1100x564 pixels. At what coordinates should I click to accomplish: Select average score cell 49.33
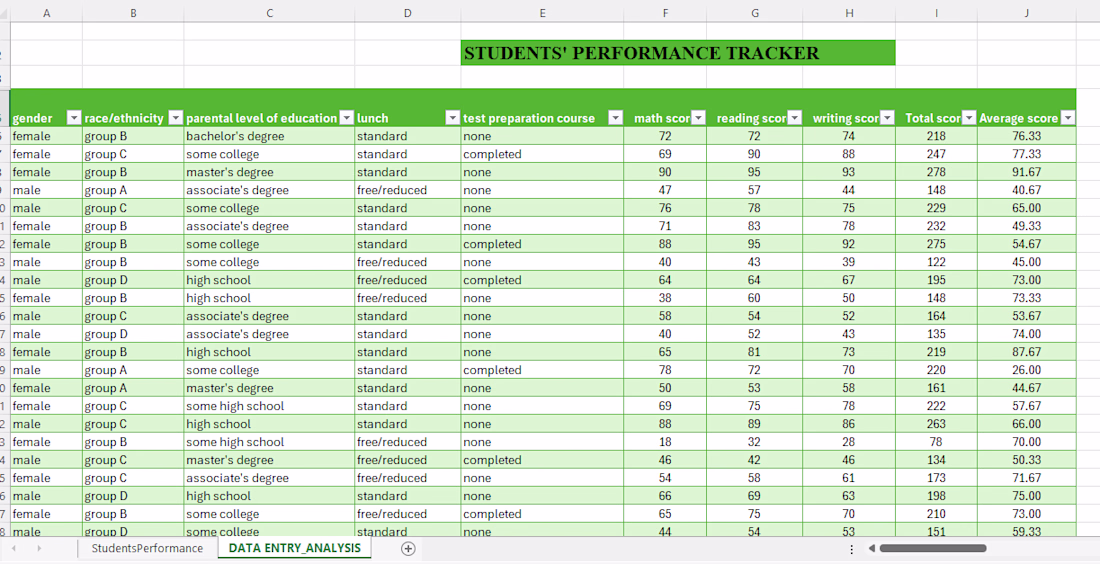[1026, 226]
